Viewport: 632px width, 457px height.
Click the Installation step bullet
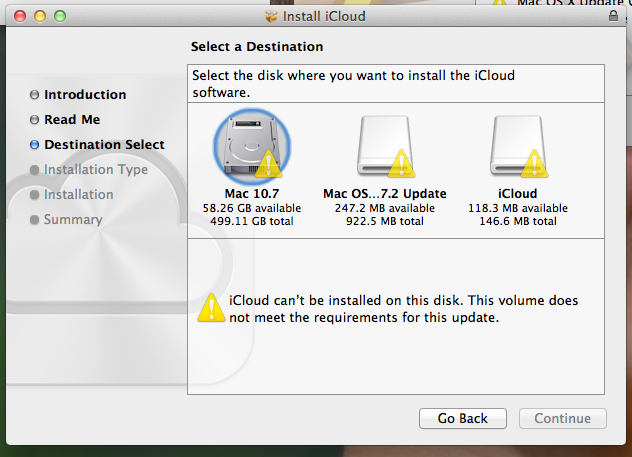pyautogui.click(x=35, y=195)
